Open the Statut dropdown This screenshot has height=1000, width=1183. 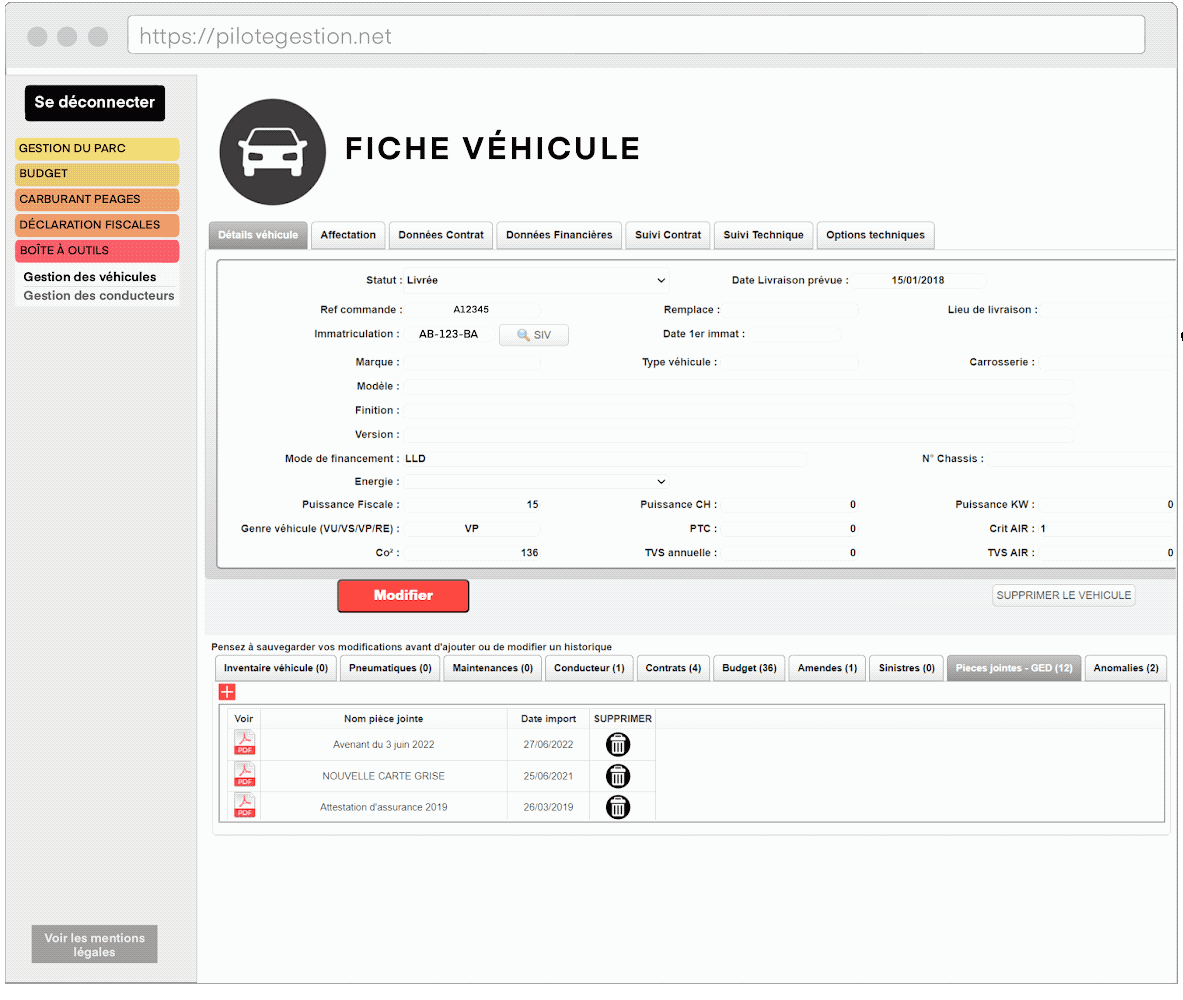point(660,280)
